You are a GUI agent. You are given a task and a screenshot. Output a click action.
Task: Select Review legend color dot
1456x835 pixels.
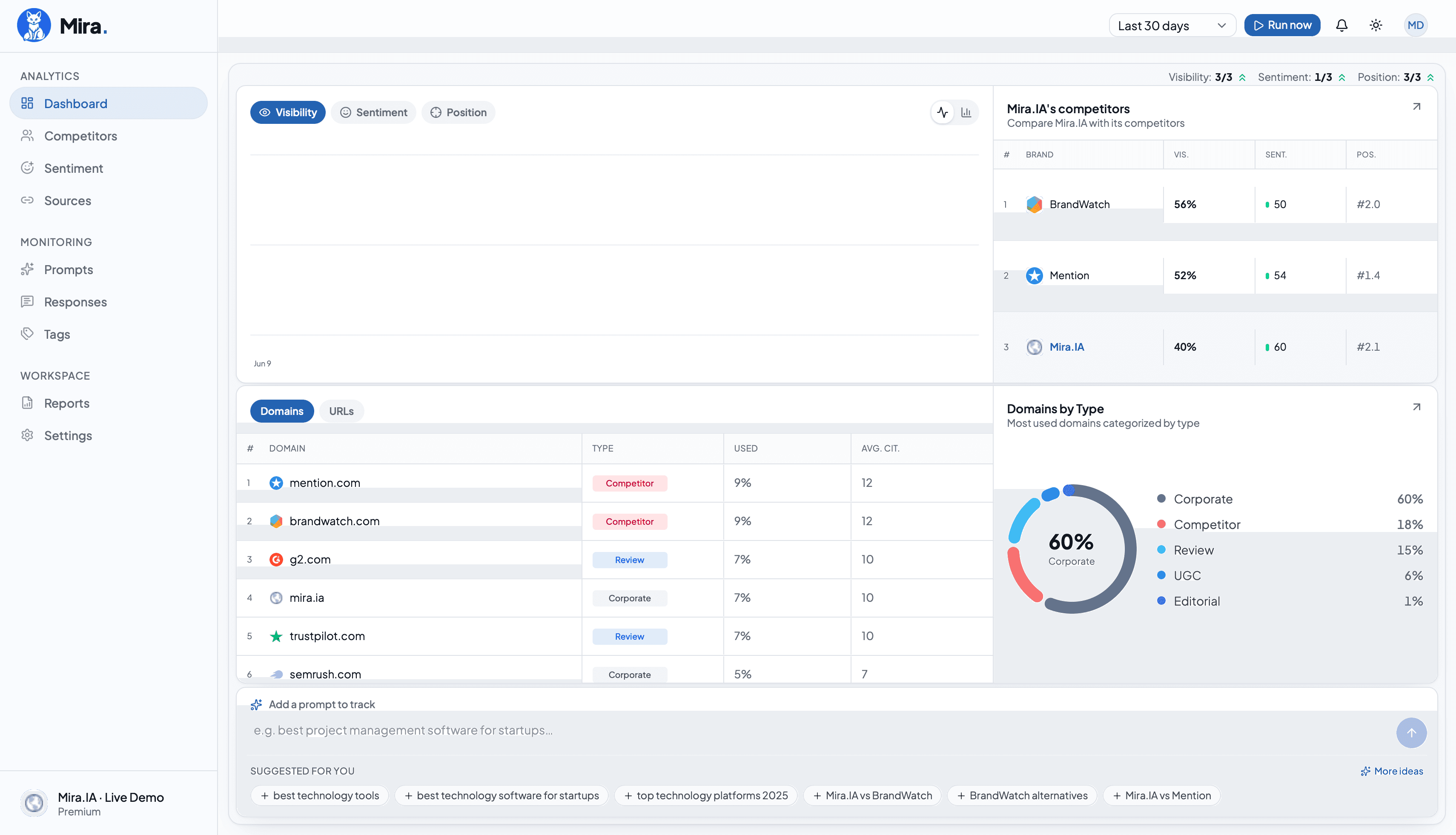coord(1161,549)
